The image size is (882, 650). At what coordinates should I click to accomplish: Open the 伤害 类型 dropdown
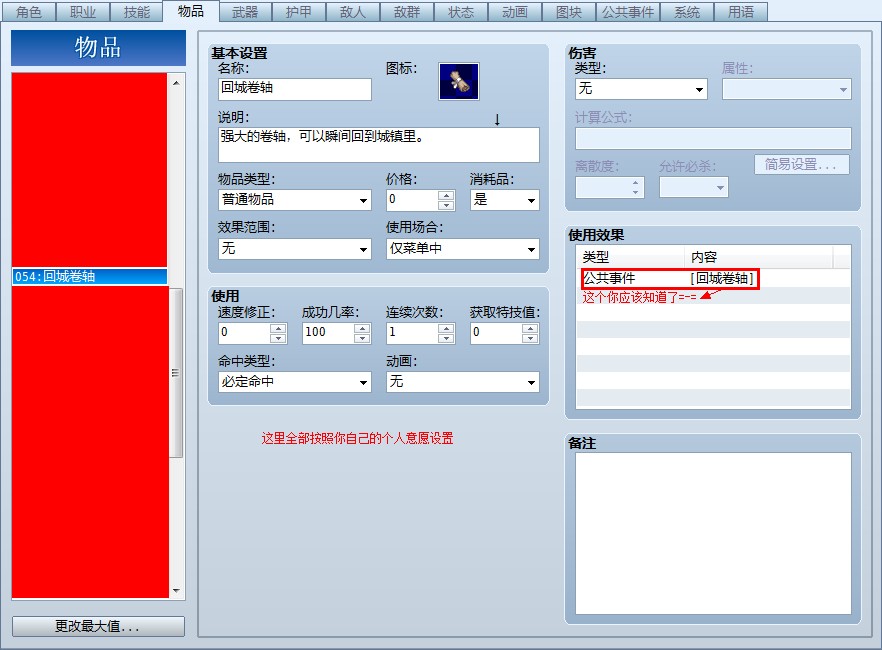coord(641,89)
